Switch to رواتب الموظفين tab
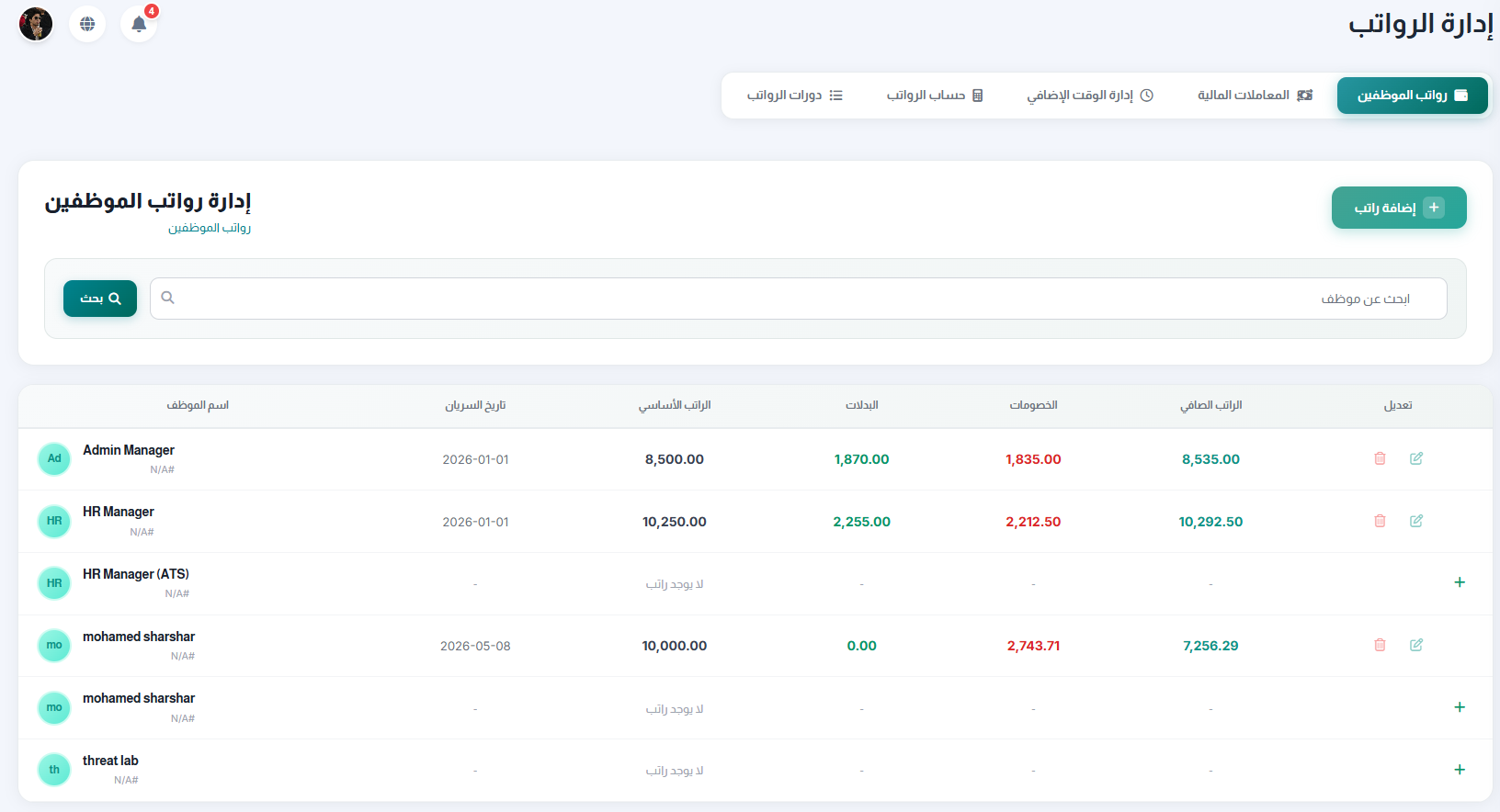 tap(1413, 96)
